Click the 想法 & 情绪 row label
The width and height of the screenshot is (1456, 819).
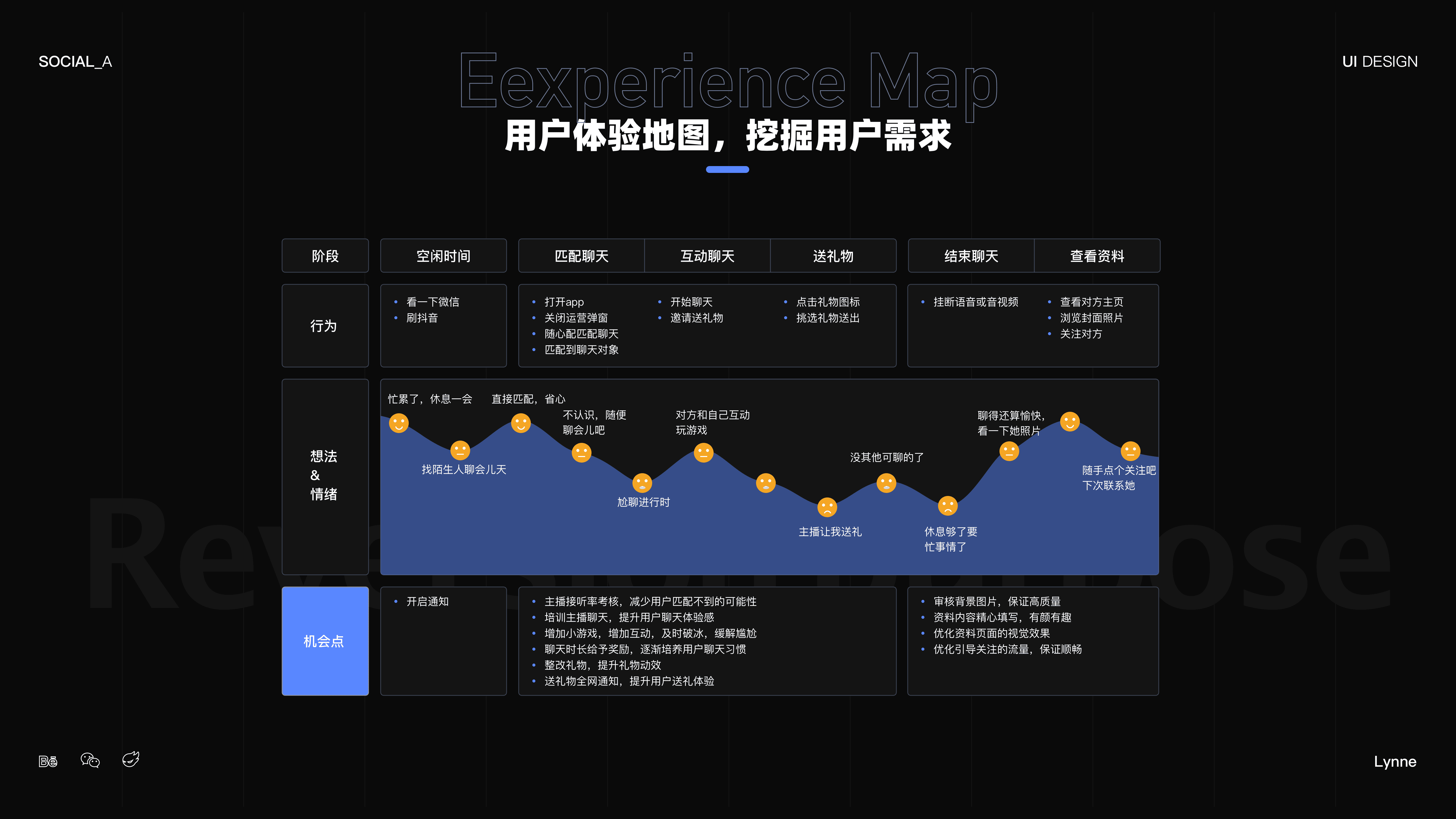(x=325, y=476)
